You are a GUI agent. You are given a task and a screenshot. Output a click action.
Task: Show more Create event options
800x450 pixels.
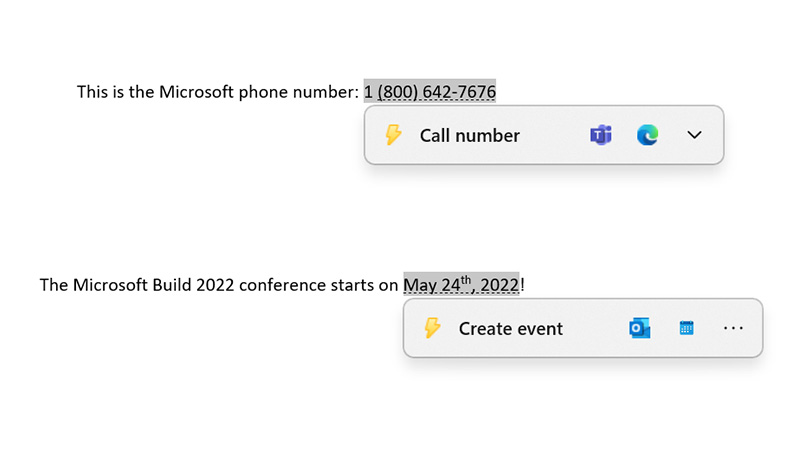(733, 328)
